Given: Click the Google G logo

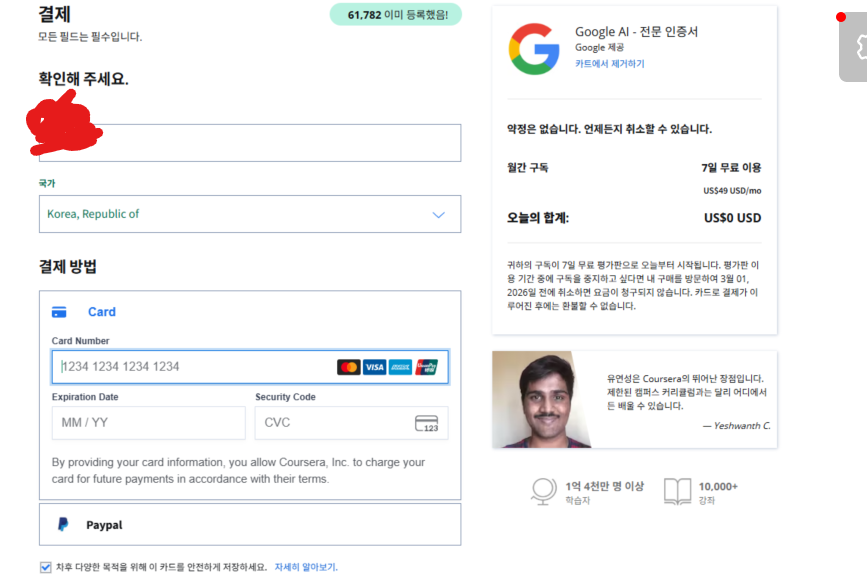Looking at the screenshot, I should tap(534, 49).
